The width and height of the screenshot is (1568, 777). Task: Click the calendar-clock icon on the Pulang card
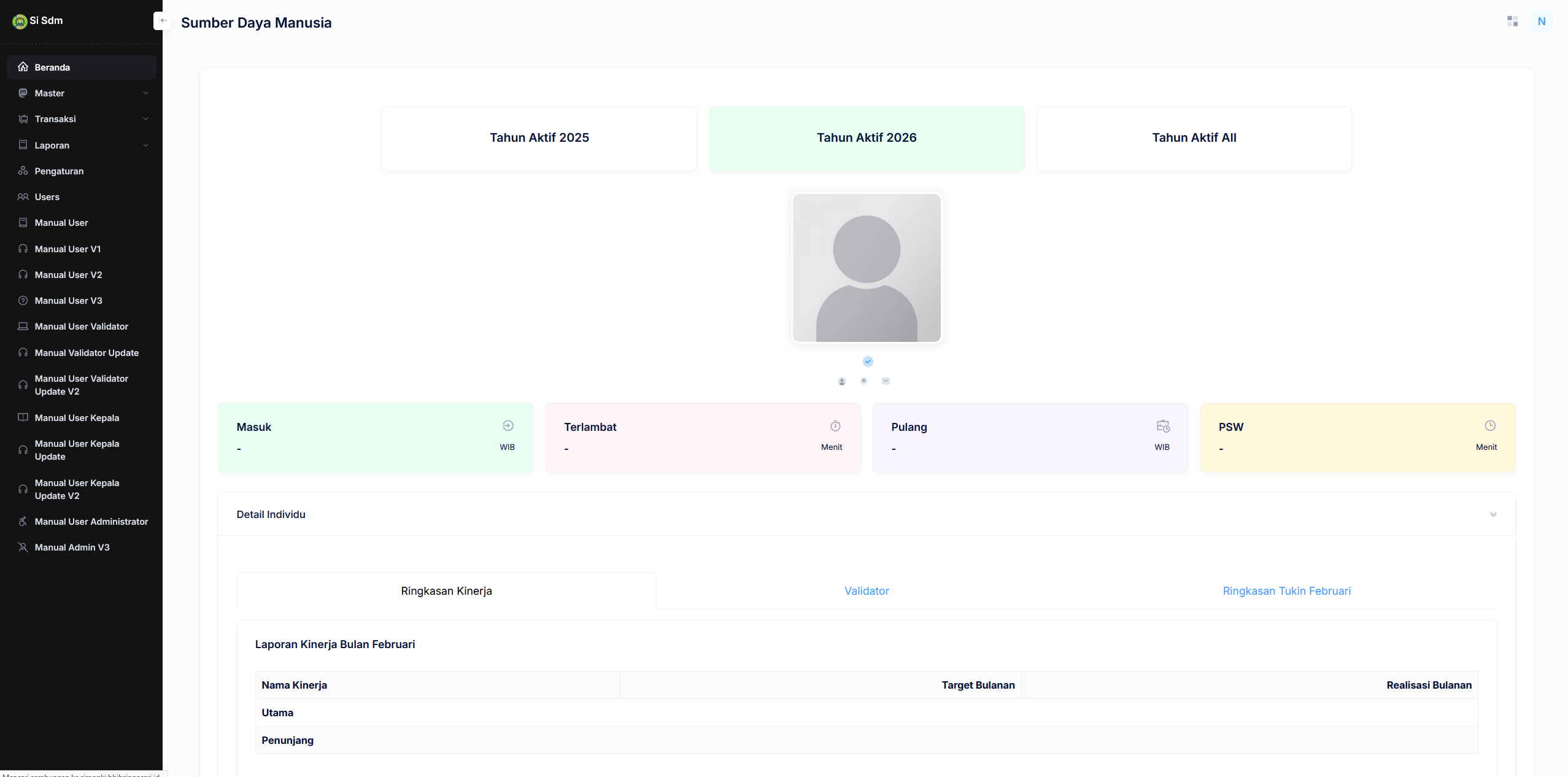point(1162,425)
